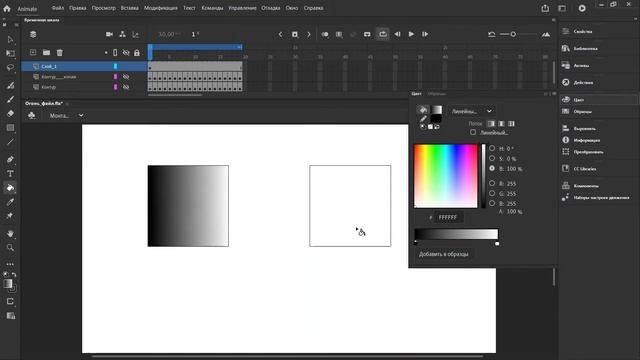Screen dimensions: 640x360
Task: Select the Pen tool
Action: [10, 160]
